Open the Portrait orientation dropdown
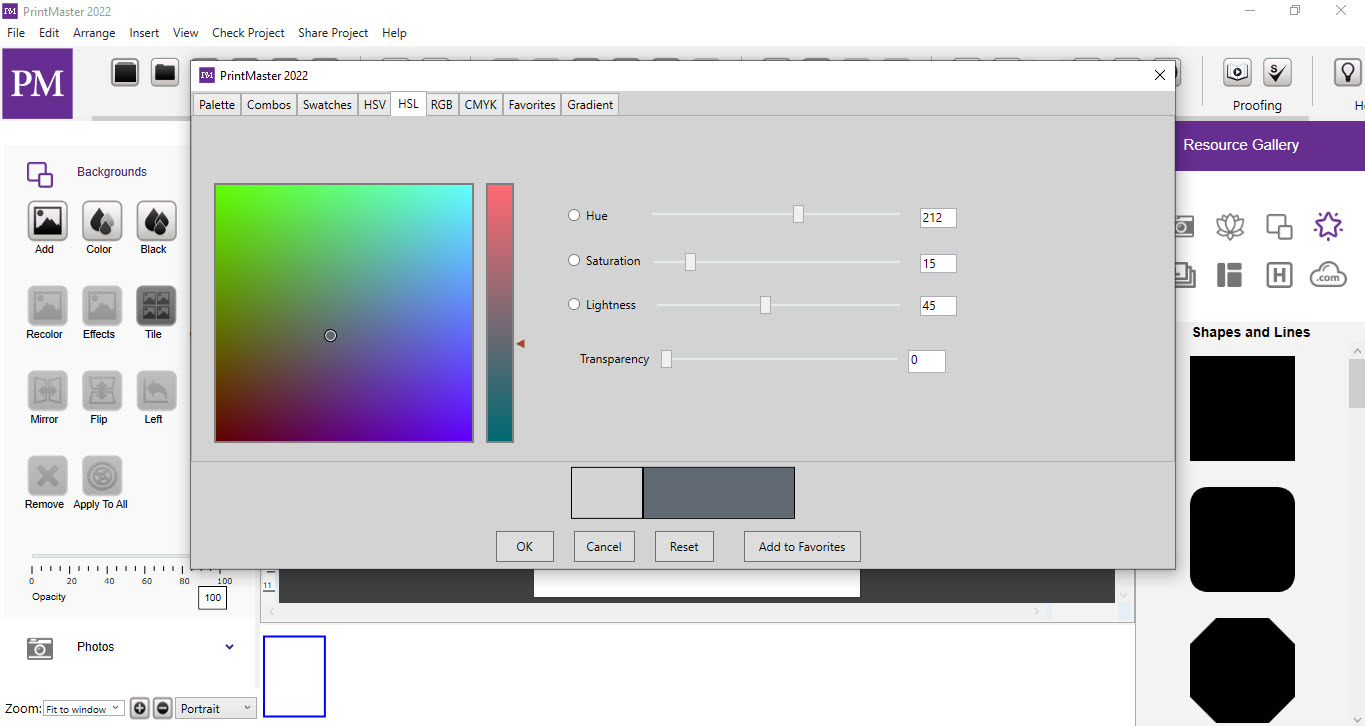The height and width of the screenshot is (726, 1365). tap(216, 708)
